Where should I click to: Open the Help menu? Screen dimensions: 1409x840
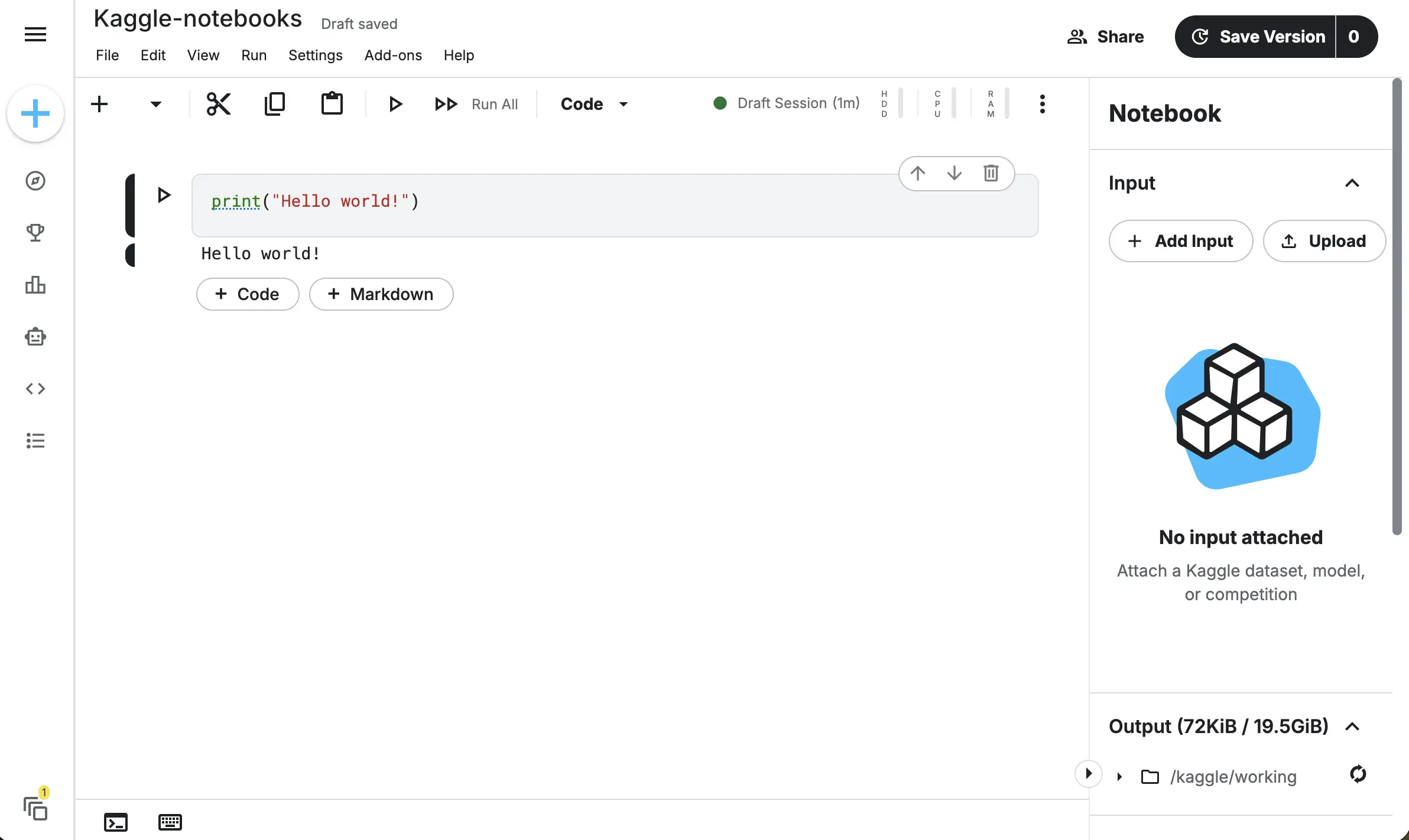459,56
